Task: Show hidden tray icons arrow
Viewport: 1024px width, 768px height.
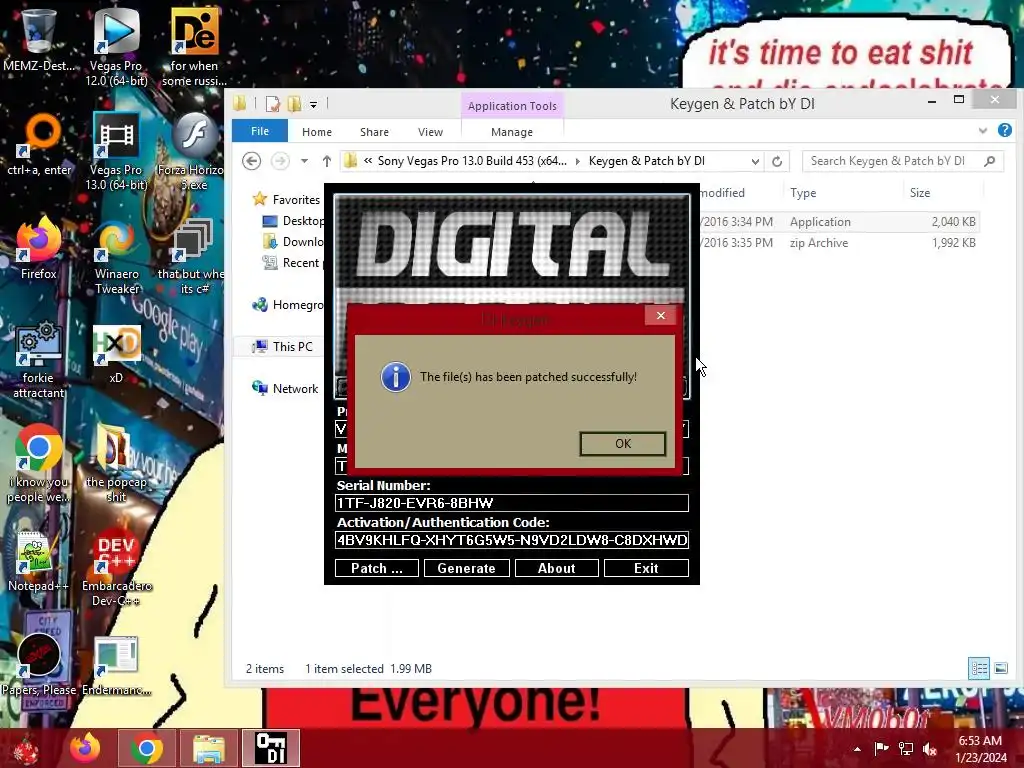Action: (x=857, y=748)
